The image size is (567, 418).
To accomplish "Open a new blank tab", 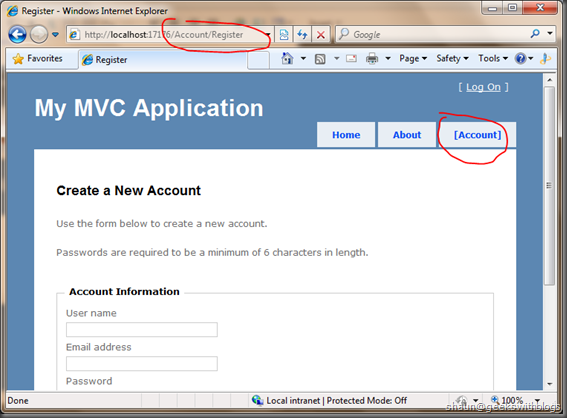I will click(x=259, y=60).
